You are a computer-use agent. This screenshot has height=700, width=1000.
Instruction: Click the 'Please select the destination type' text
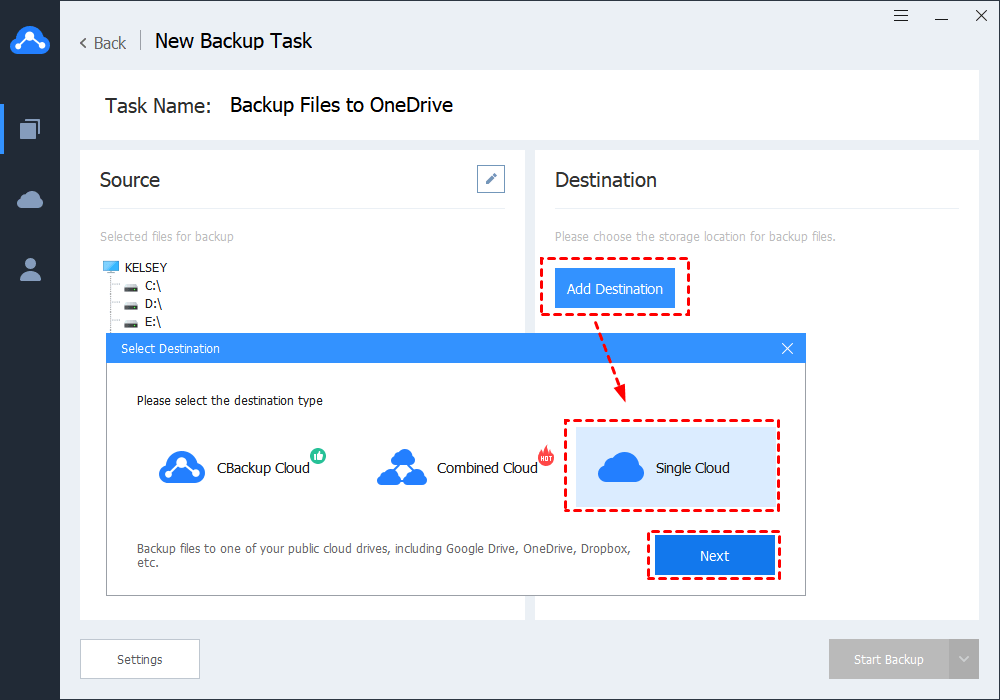click(x=230, y=400)
